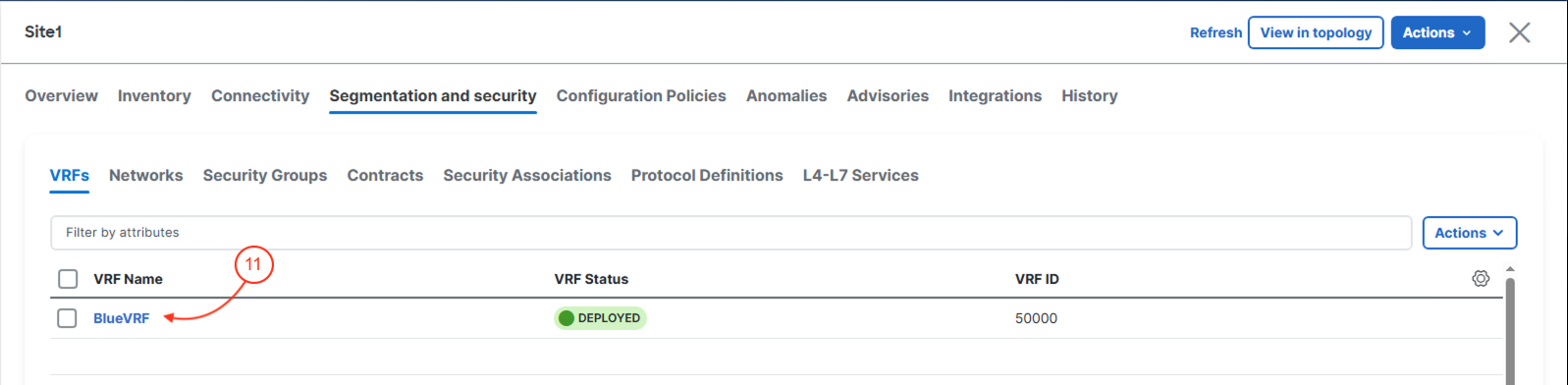Screen dimensions: 1568x385
Task: Click the table vertical scrollbar
Action: pyautogui.click(x=1510, y=330)
